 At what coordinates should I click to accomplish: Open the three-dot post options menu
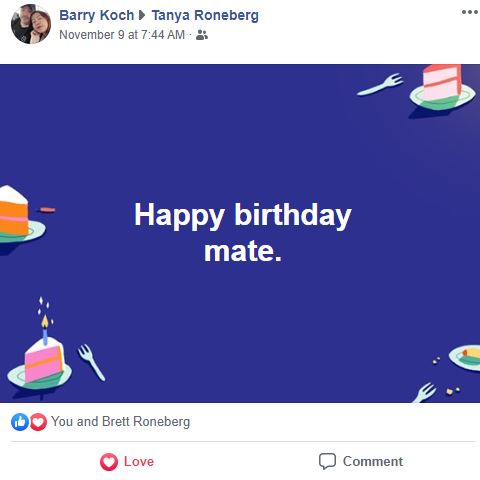[470, 12]
